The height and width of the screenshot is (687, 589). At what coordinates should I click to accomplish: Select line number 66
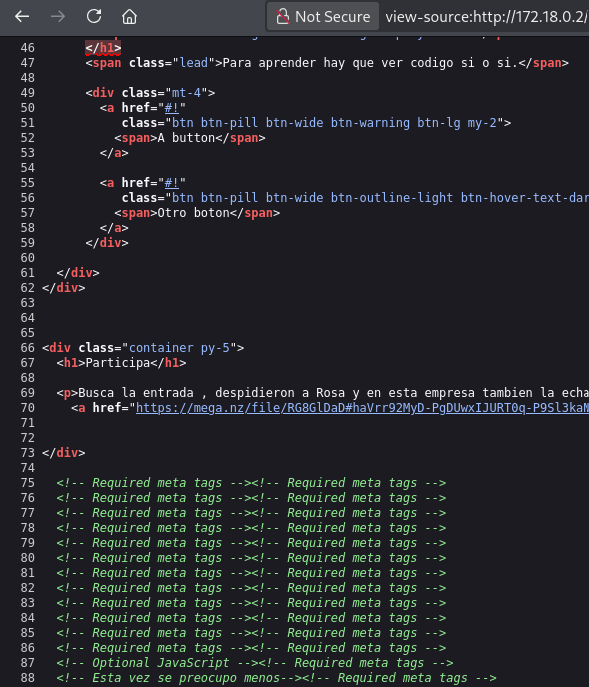[27, 348]
